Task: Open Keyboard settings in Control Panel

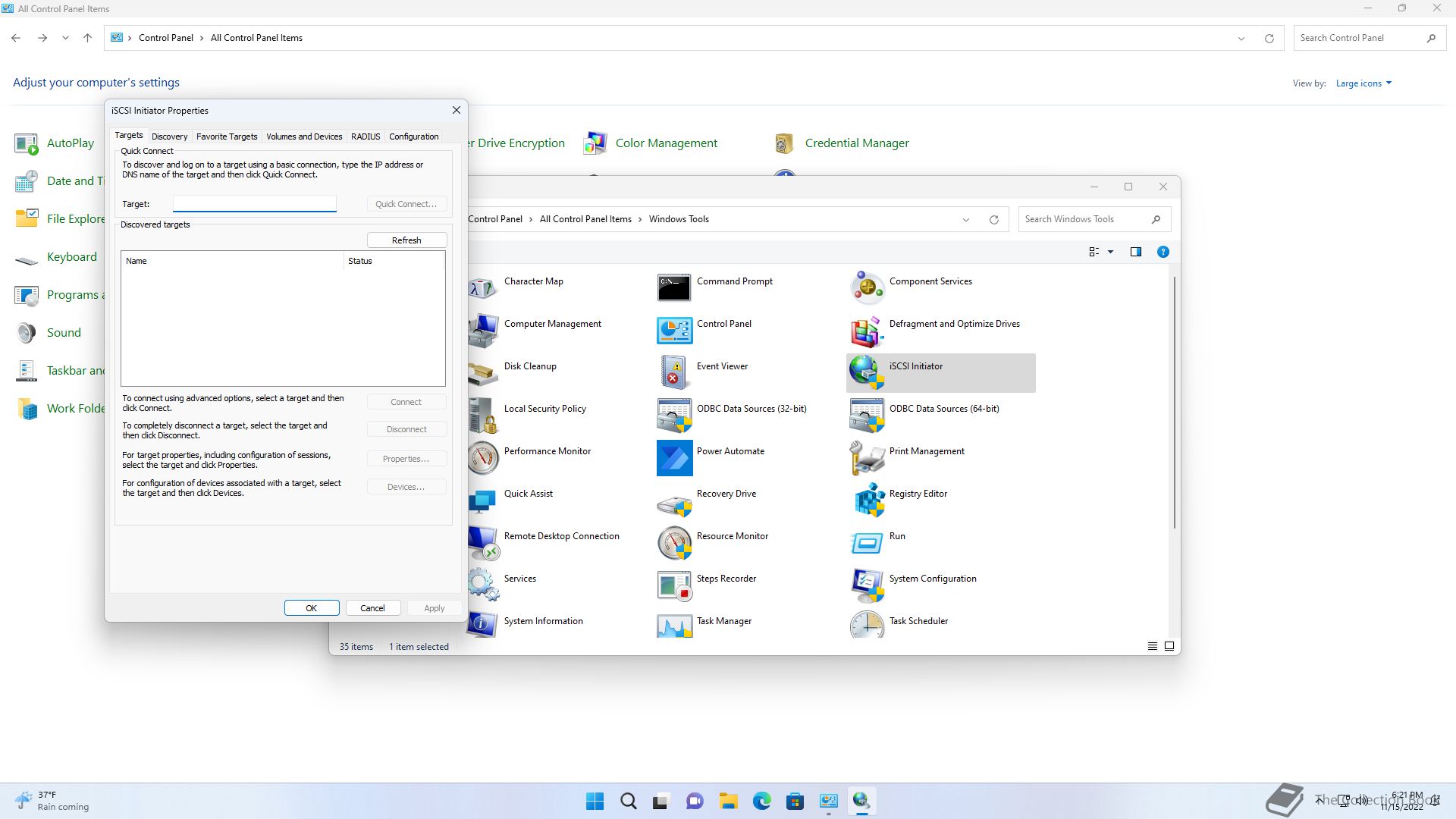Action: tap(55, 256)
